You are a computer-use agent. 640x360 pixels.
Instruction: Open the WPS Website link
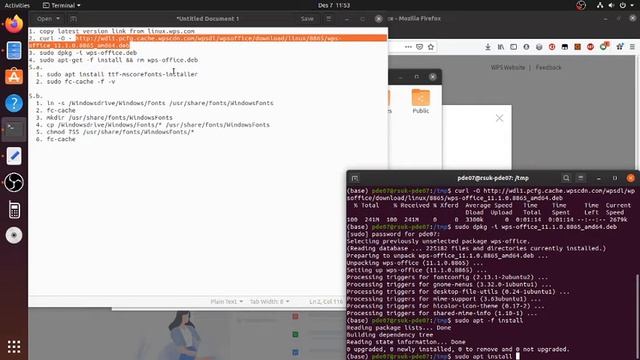coord(507,67)
